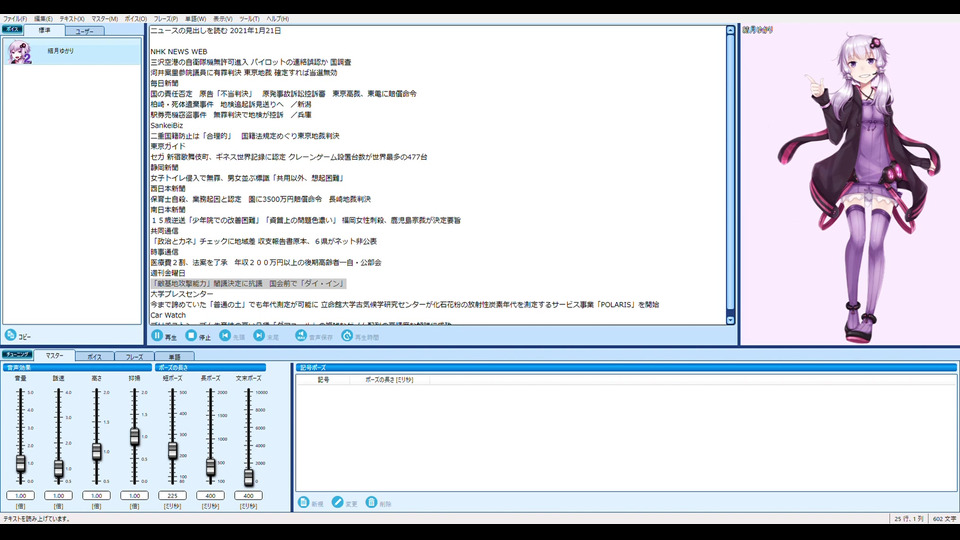
Task: Click the 抑揚 value field showing 1.00
Action: point(135,495)
